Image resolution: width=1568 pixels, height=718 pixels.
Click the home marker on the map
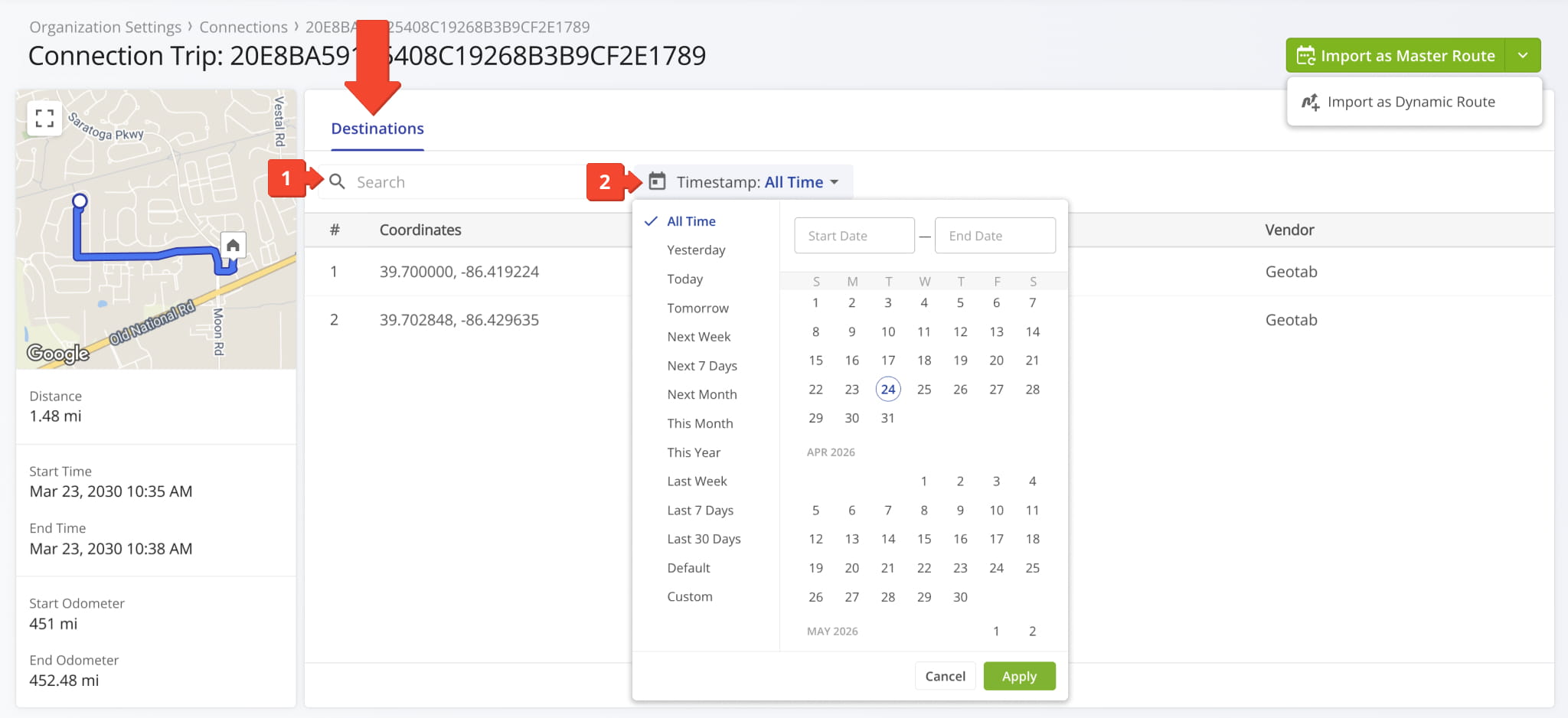click(233, 245)
